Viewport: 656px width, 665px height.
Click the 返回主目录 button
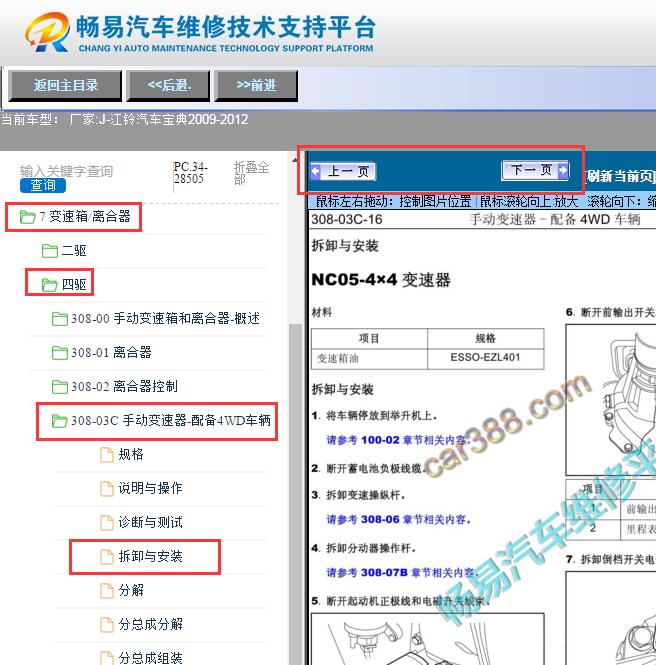(65, 86)
